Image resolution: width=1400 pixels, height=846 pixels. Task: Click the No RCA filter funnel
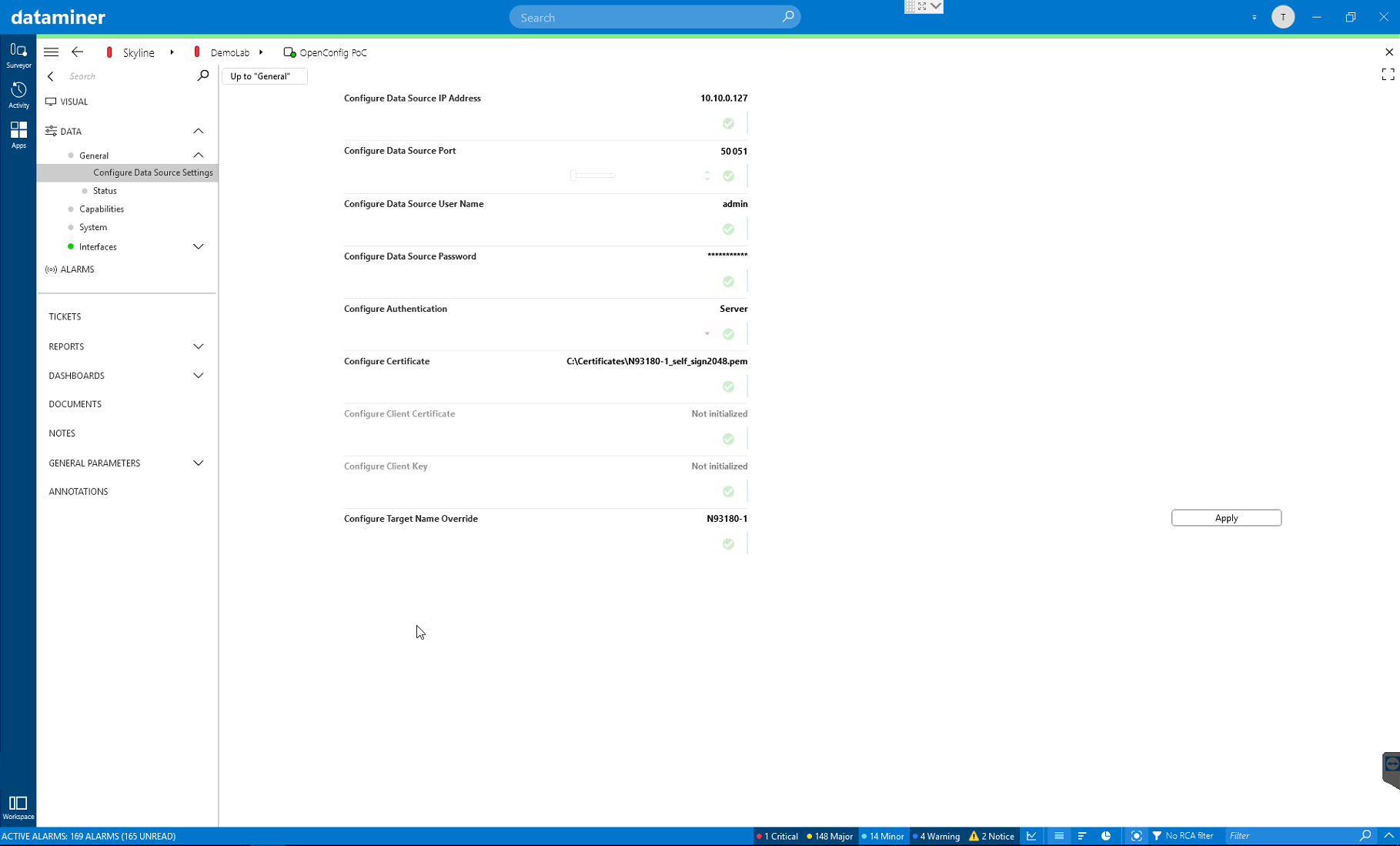[x=1156, y=836]
